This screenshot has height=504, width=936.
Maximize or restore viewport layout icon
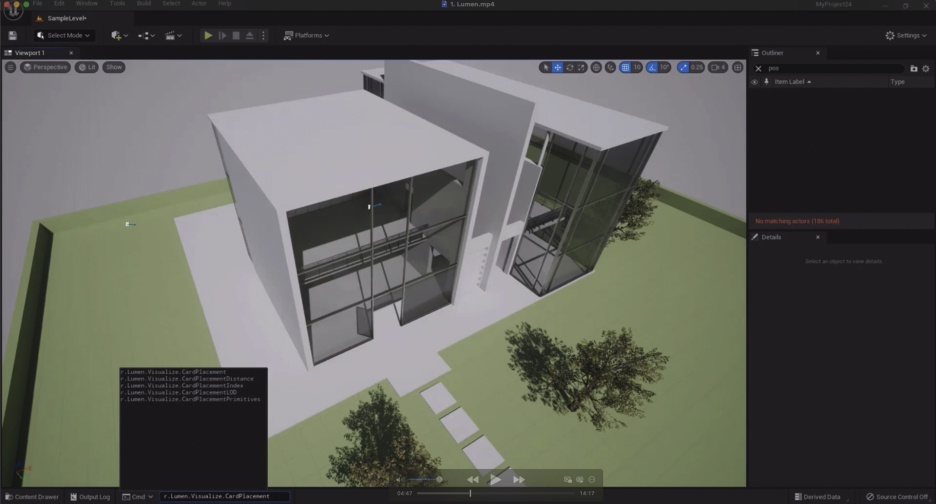[738, 67]
